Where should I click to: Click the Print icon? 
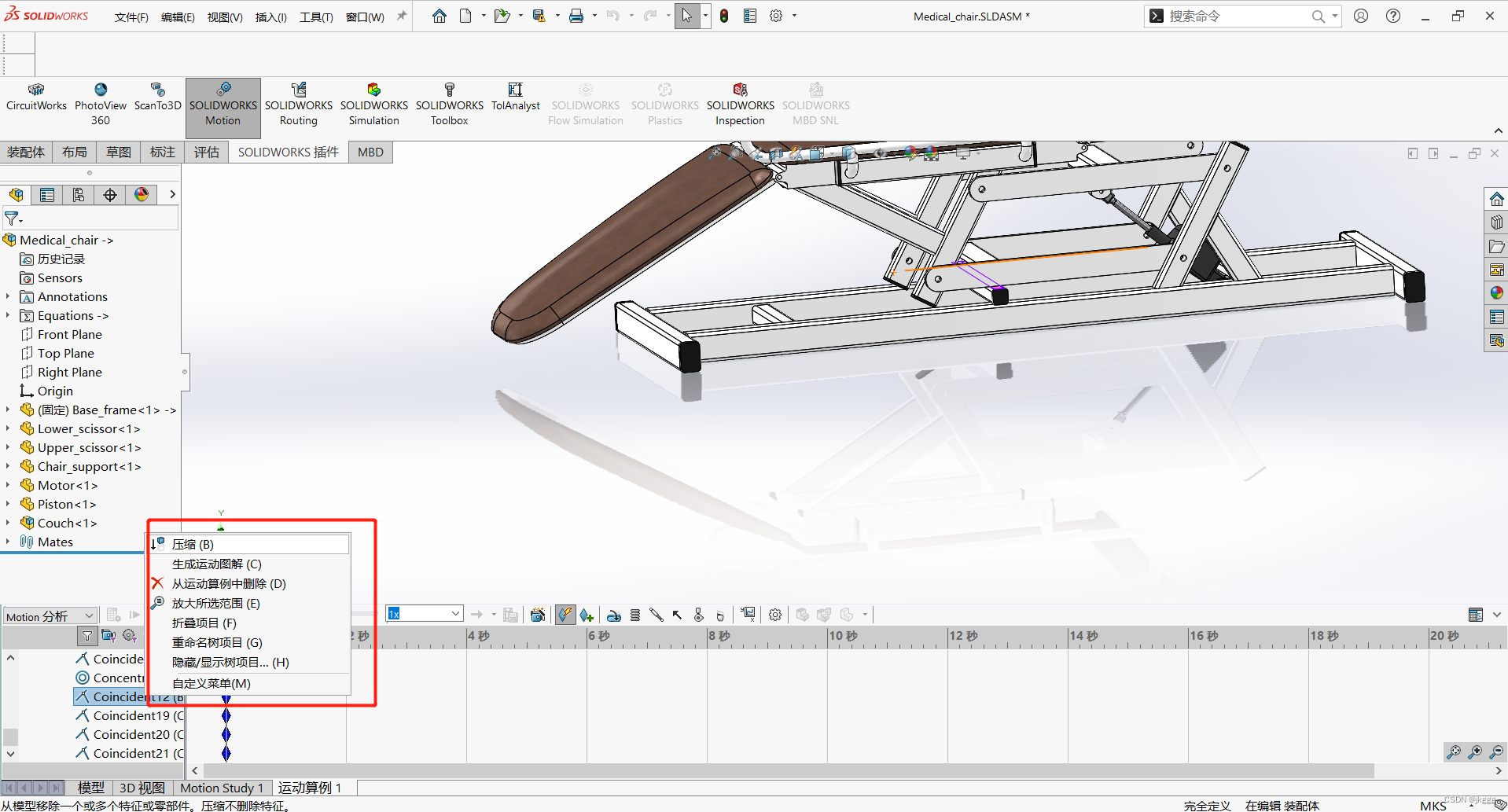tap(576, 16)
